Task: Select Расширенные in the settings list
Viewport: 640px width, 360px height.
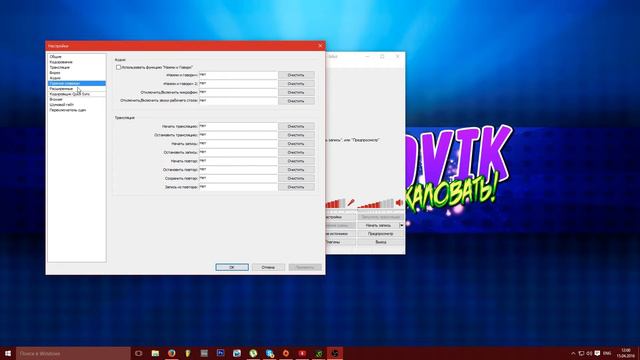Action: click(76, 89)
